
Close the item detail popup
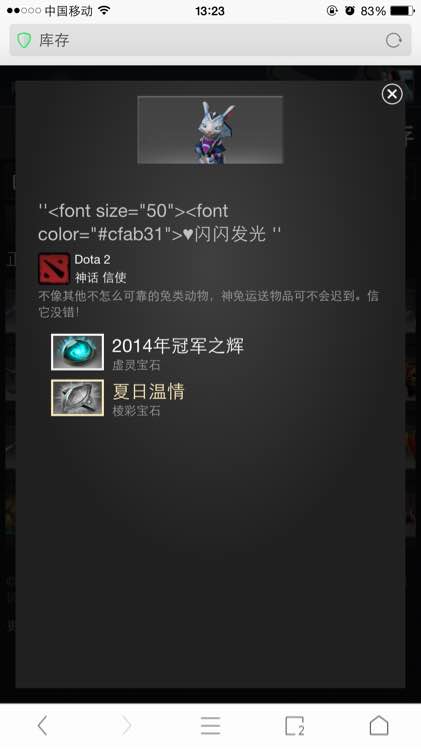click(392, 94)
